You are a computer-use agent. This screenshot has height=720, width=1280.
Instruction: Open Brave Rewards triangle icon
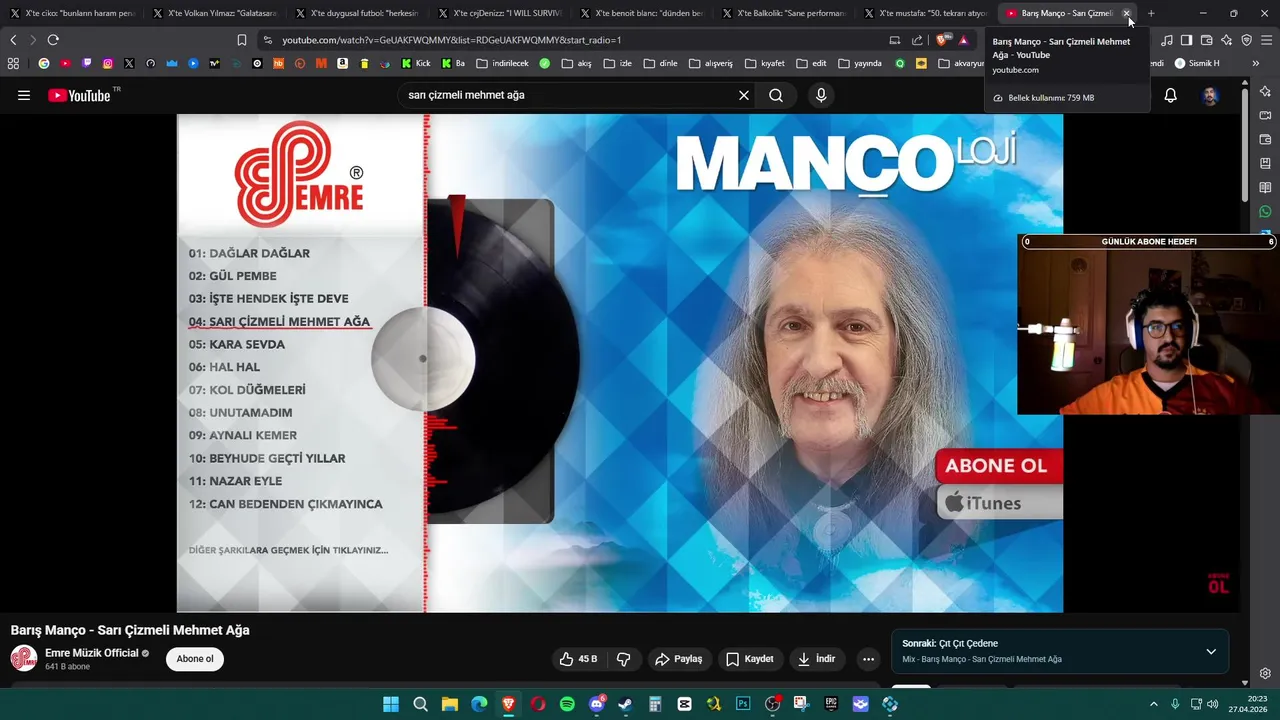(963, 40)
